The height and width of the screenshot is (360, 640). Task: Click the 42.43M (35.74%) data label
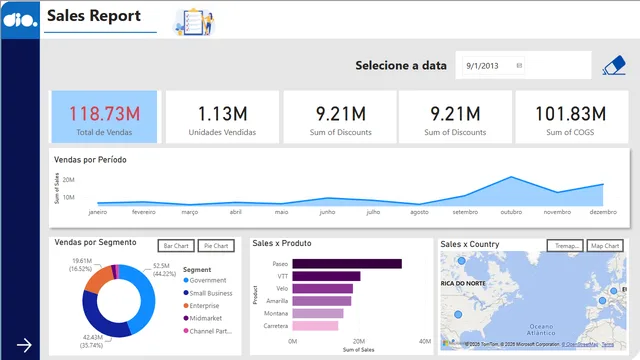tap(93, 341)
